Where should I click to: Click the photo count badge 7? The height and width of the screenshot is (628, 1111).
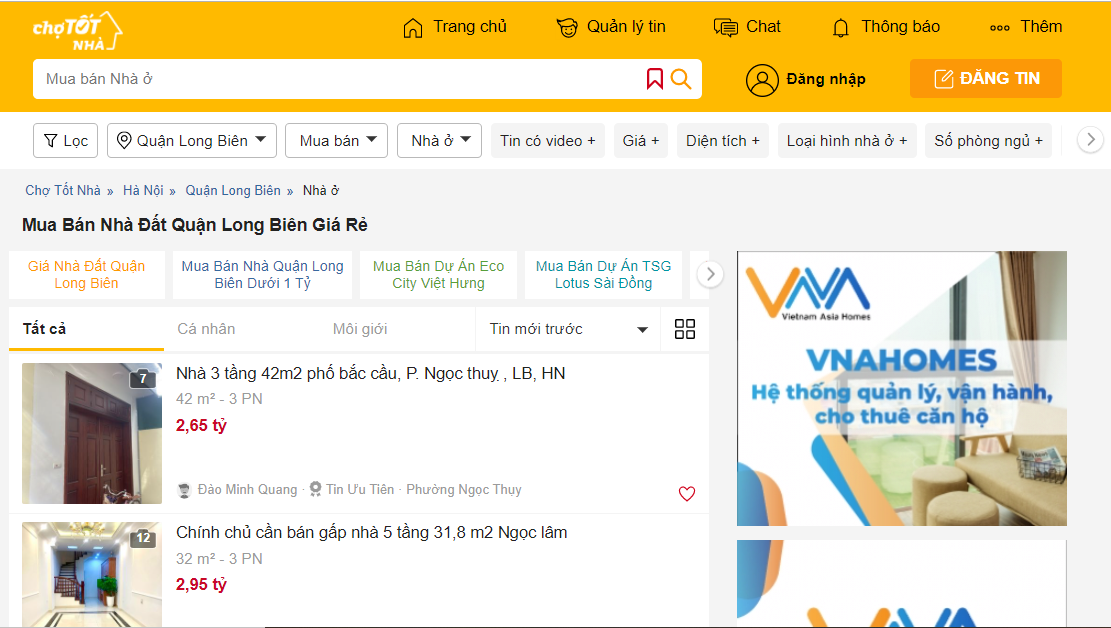[x=142, y=379]
